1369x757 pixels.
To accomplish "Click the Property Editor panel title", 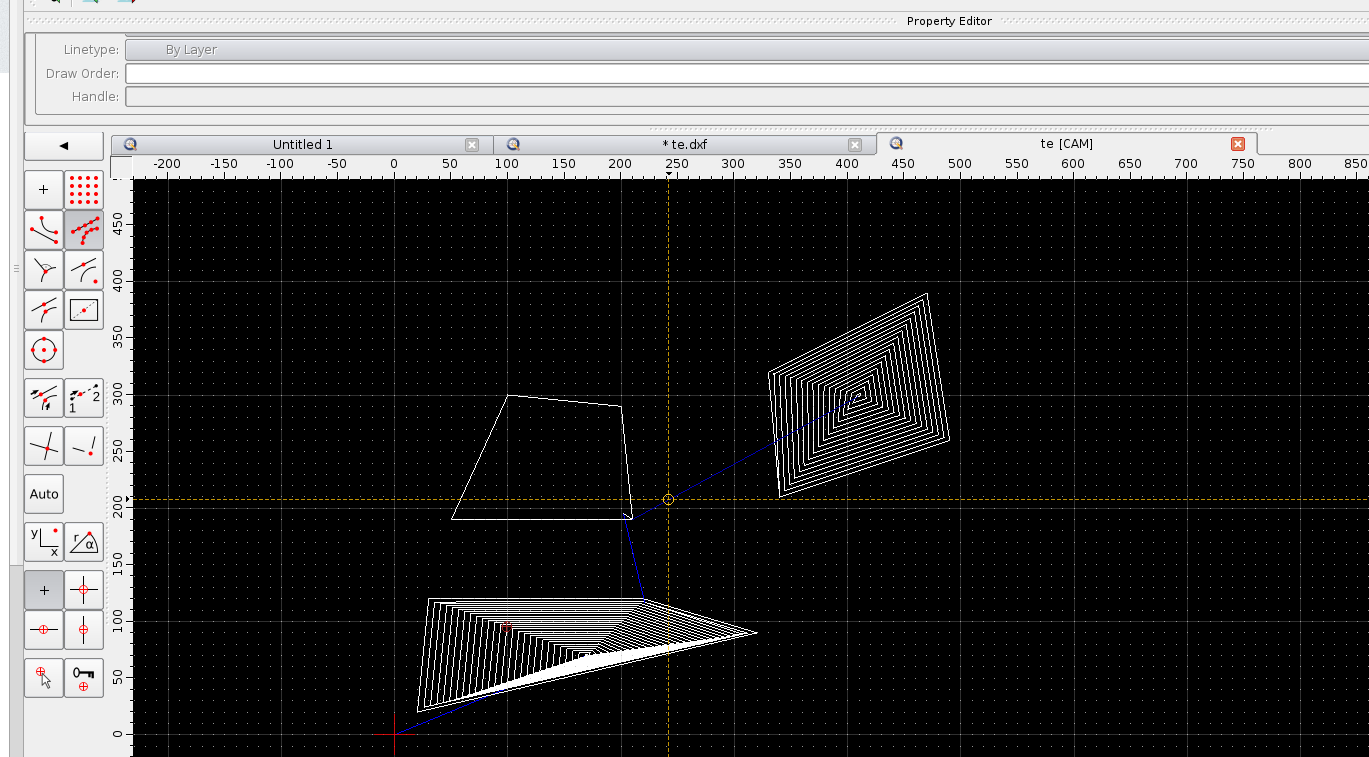I will click(949, 21).
